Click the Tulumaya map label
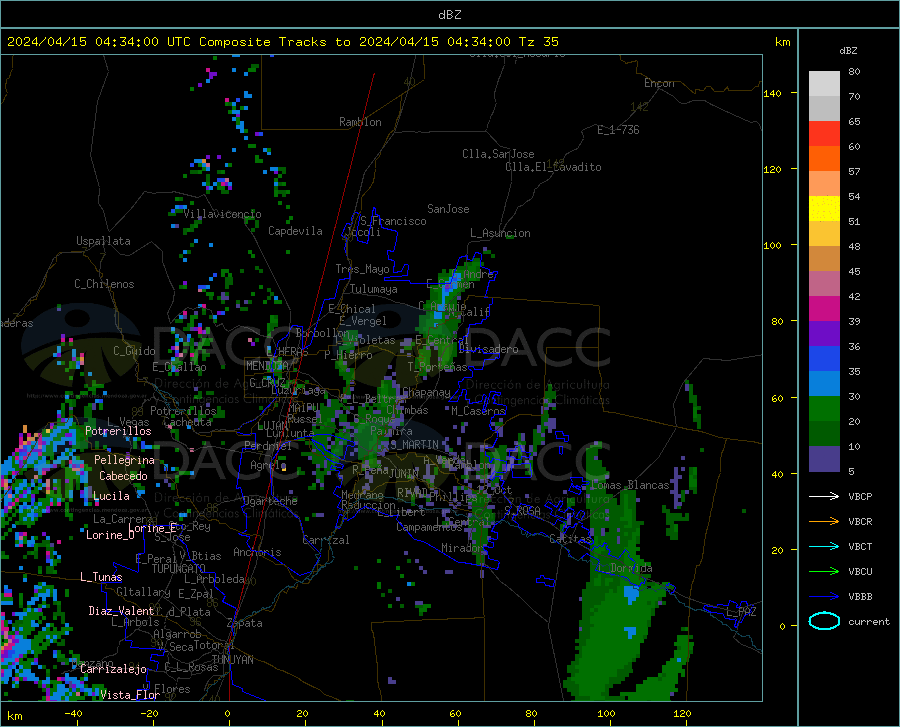 point(373,289)
